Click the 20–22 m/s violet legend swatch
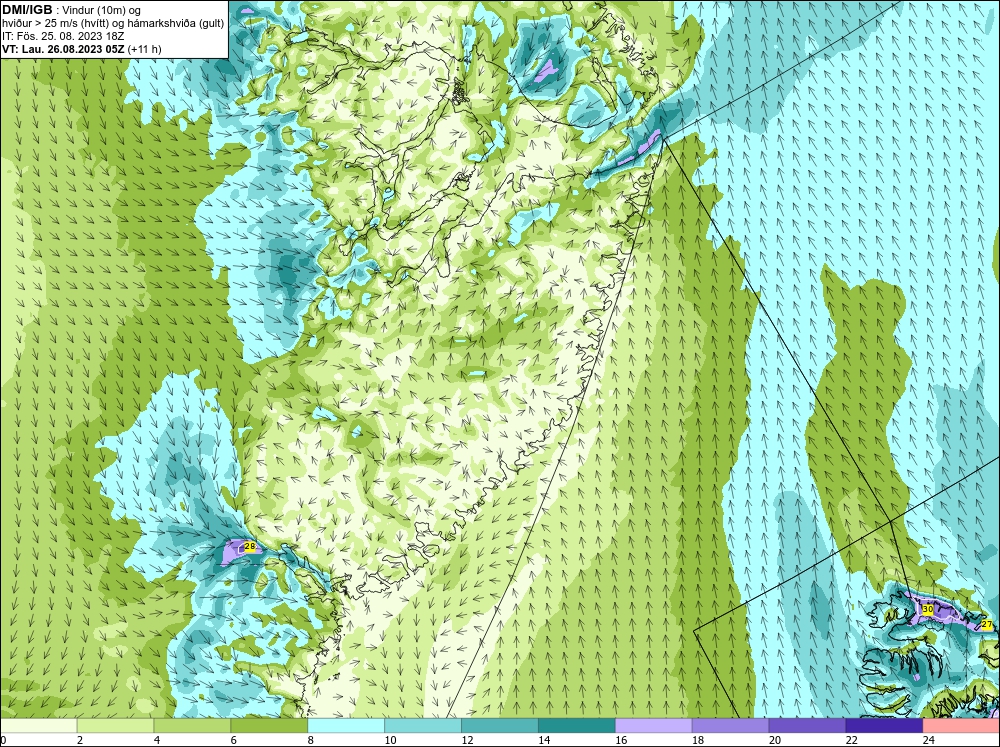This screenshot has width=1000, height=747. click(807, 726)
